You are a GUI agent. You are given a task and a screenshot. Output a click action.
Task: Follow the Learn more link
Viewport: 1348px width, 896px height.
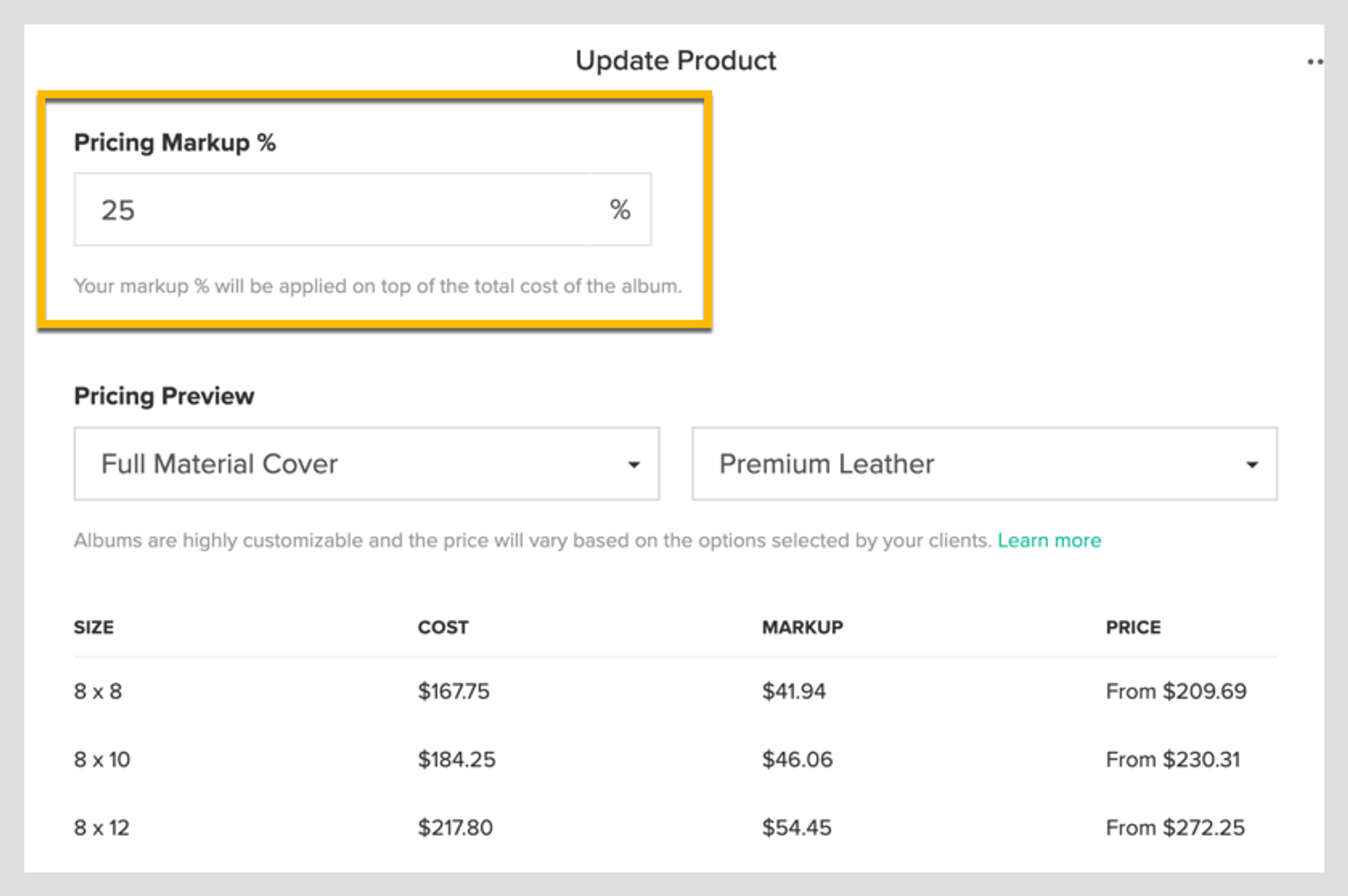[x=1049, y=540]
